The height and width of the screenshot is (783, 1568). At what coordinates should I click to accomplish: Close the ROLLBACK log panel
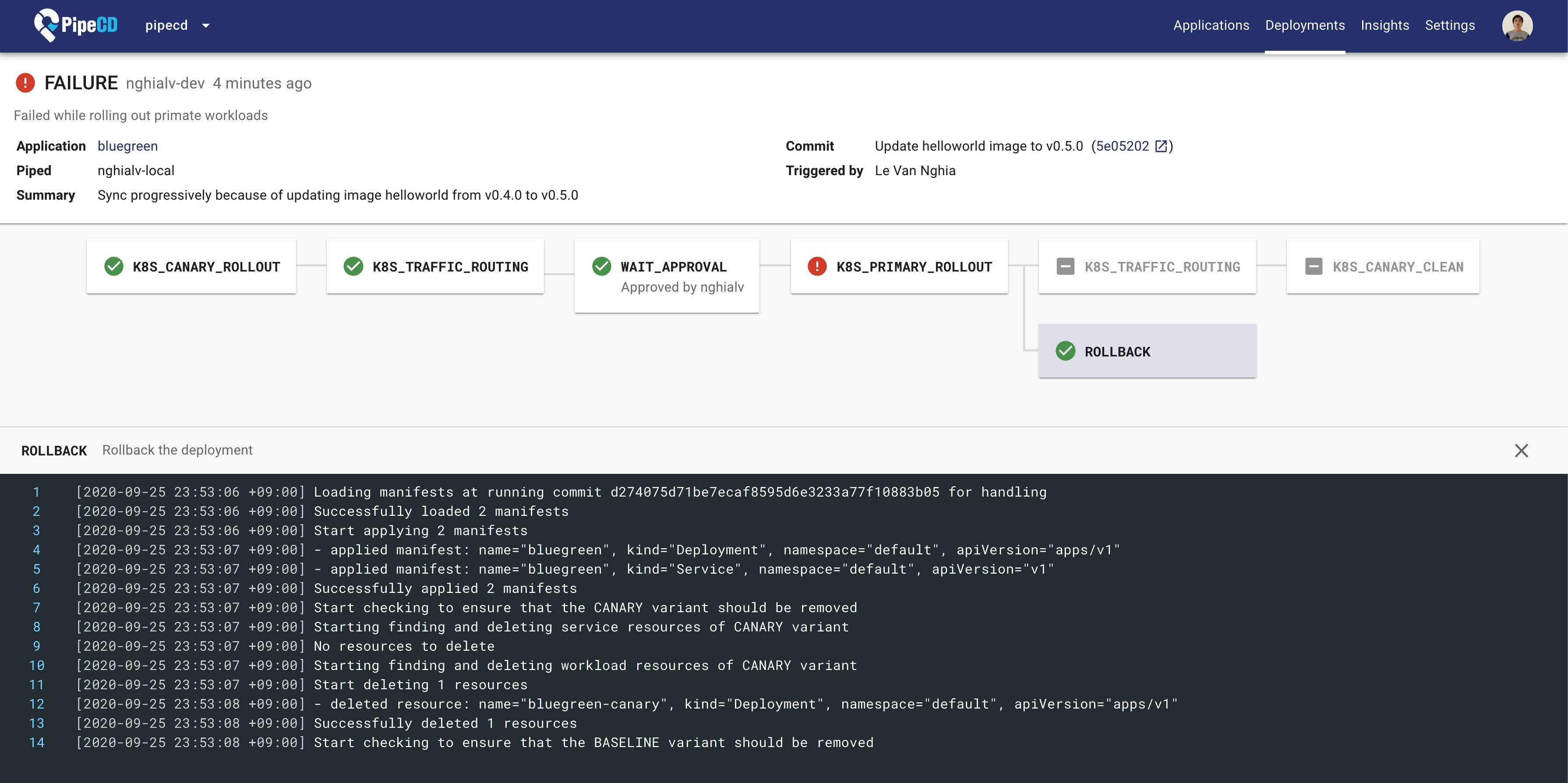click(1522, 450)
